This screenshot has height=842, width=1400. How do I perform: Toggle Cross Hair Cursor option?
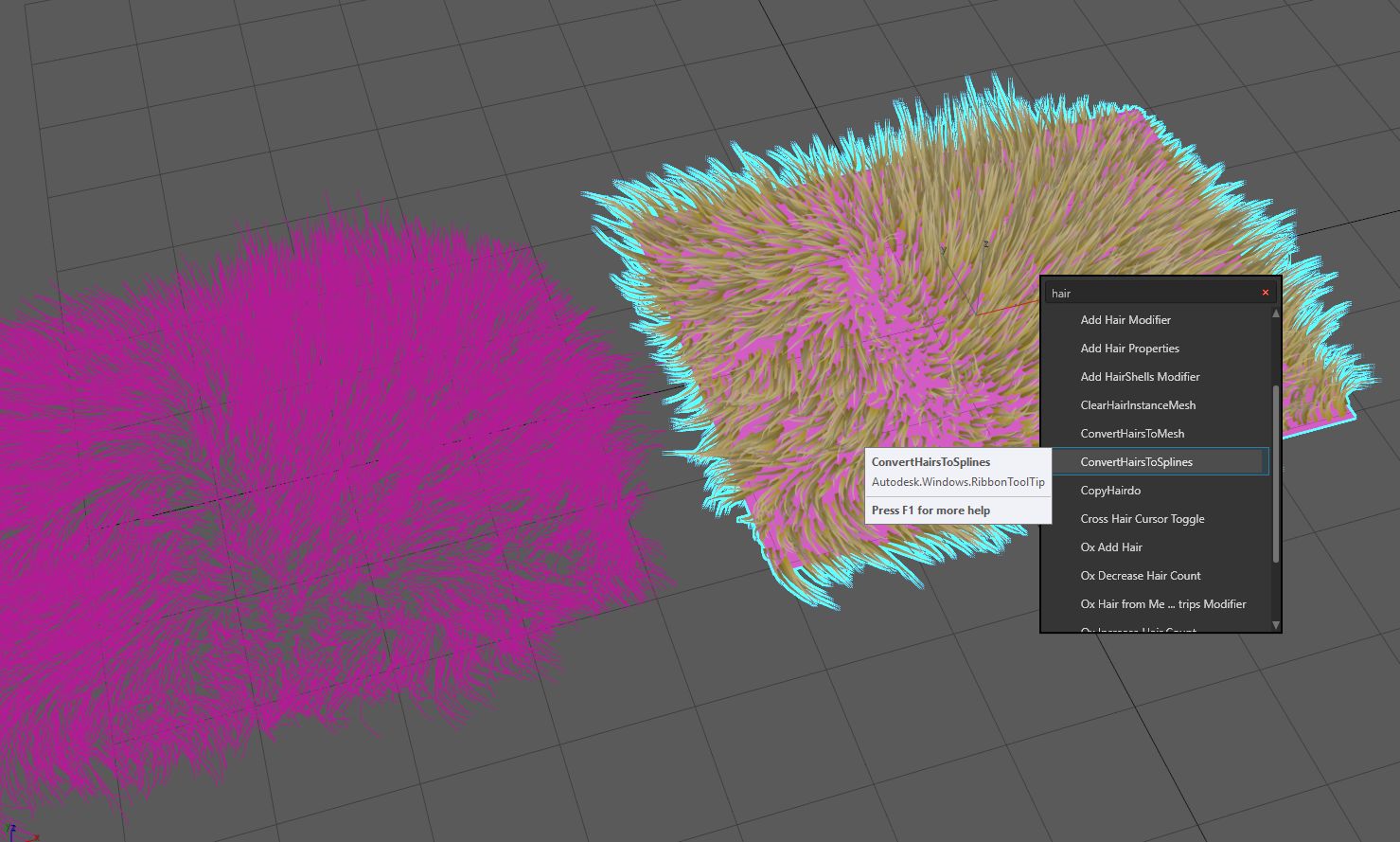(x=1143, y=519)
